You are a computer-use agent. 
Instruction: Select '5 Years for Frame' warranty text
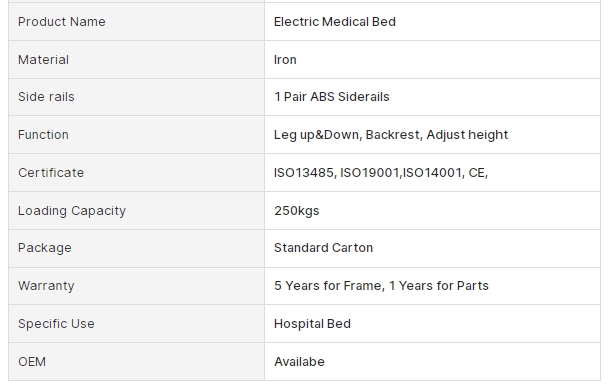pyautogui.click(x=328, y=286)
